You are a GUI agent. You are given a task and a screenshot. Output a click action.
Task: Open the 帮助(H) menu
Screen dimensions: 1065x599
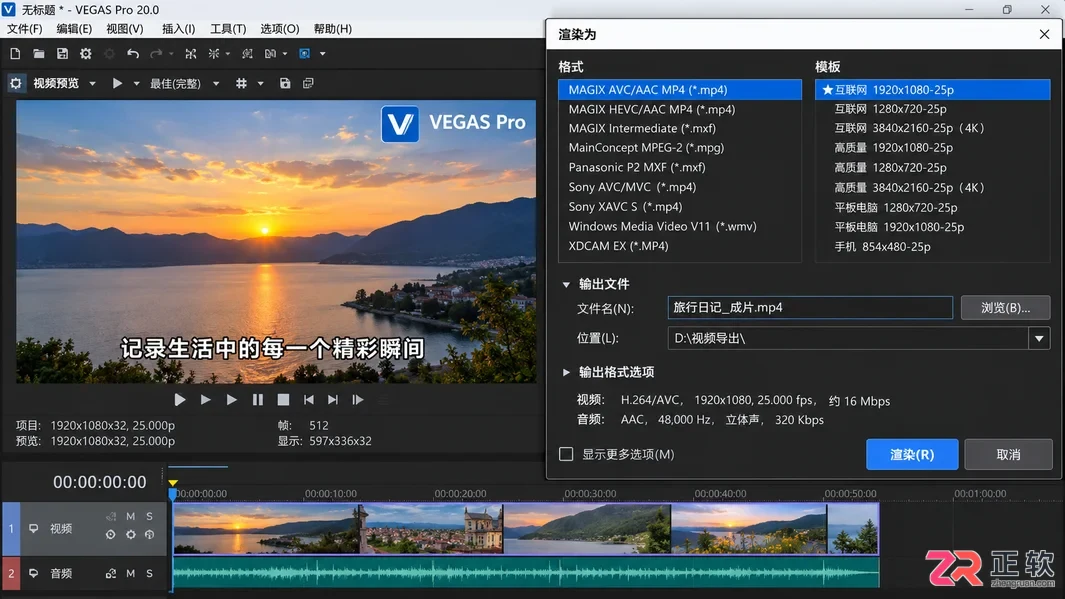coord(333,29)
